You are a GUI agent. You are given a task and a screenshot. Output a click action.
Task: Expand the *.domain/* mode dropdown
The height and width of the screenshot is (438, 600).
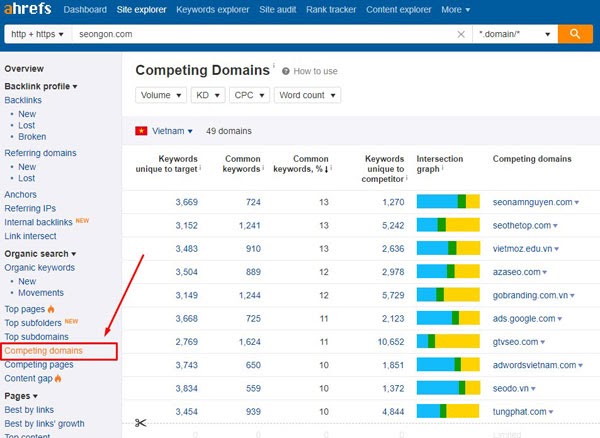(515, 34)
